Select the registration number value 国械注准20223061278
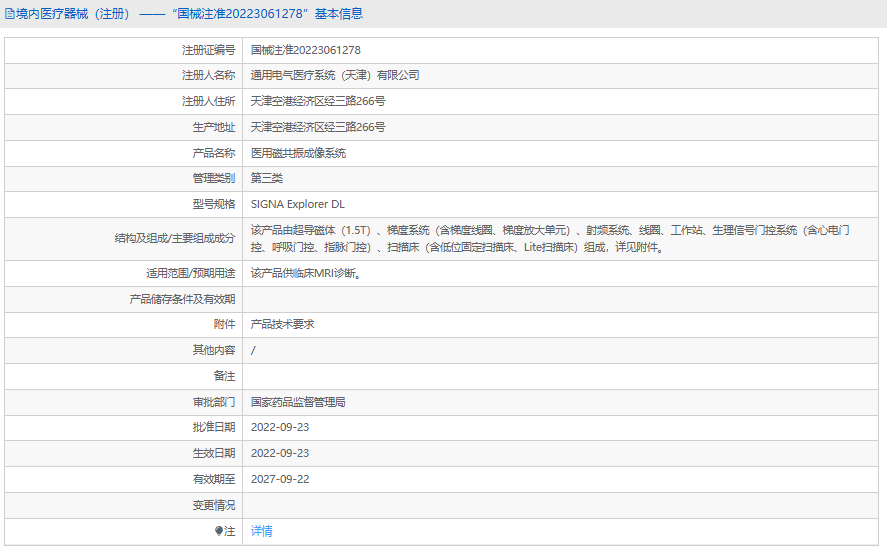 pos(305,50)
